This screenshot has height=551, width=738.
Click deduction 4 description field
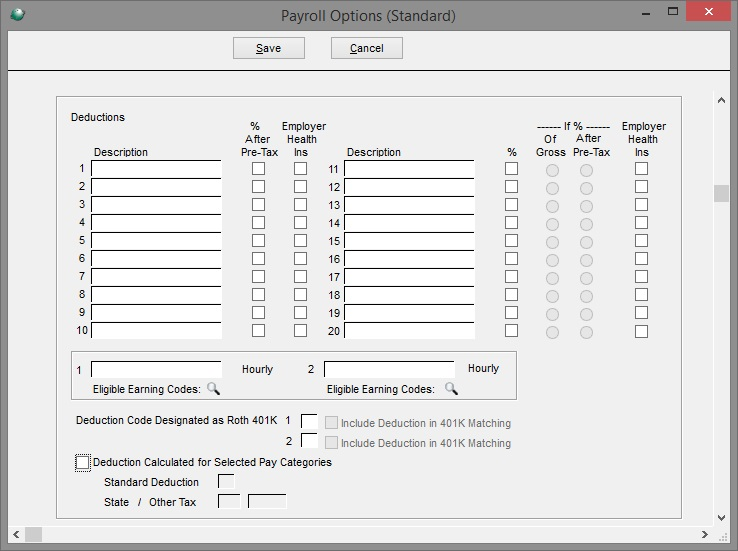coord(156,223)
